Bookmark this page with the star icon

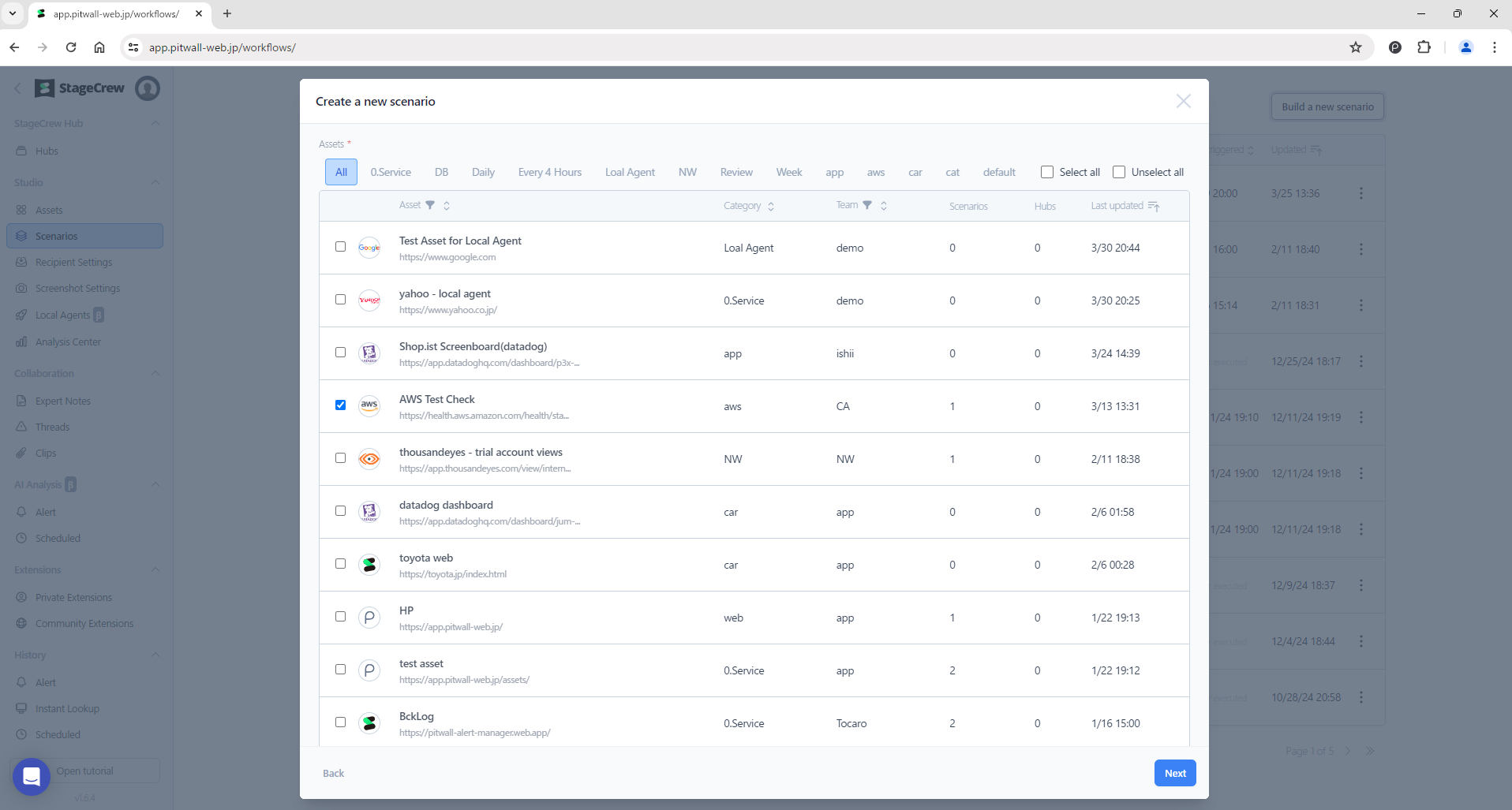coord(1356,47)
